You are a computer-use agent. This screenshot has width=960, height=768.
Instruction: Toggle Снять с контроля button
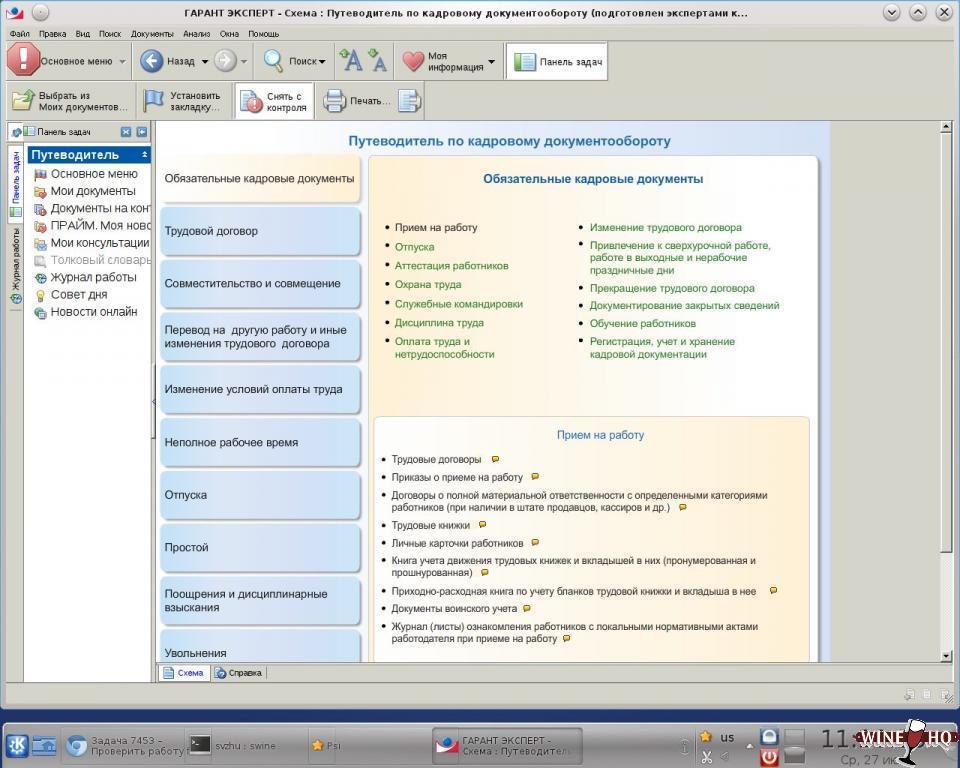click(x=274, y=102)
